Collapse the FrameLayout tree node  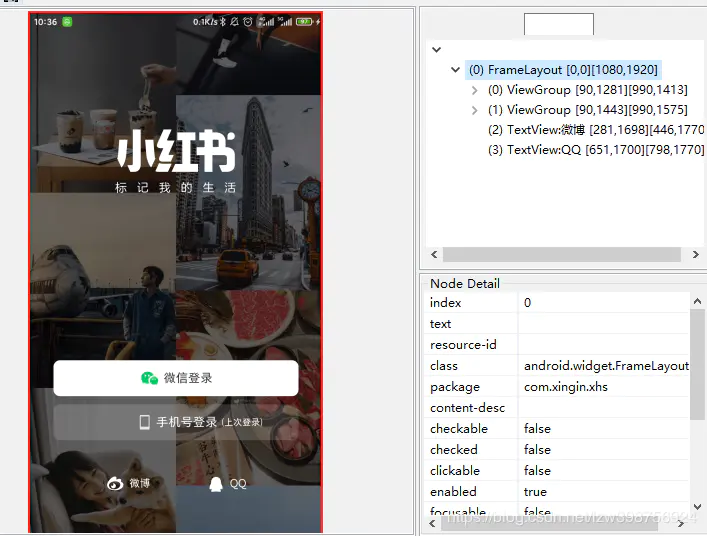pos(455,70)
